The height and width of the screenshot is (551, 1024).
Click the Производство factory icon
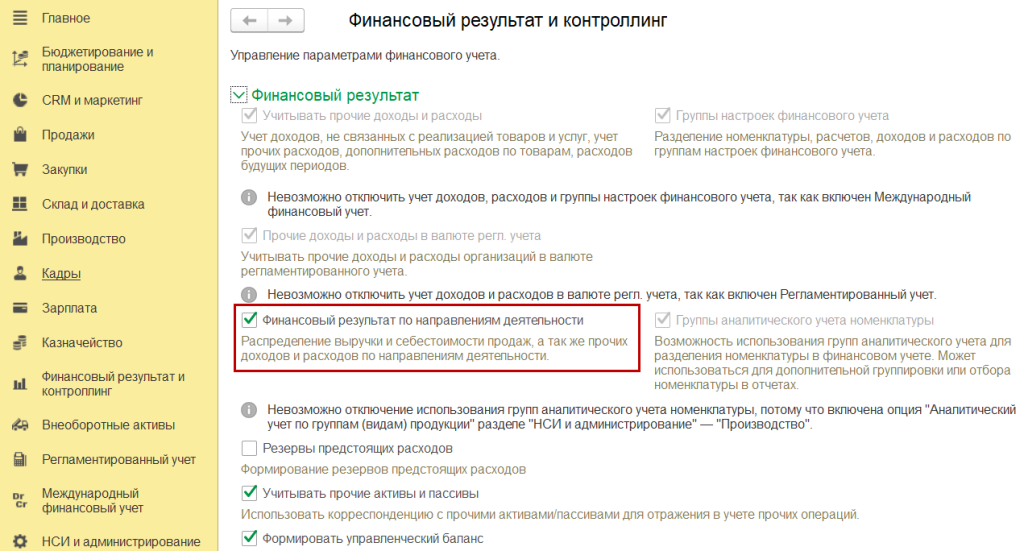[18, 239]
